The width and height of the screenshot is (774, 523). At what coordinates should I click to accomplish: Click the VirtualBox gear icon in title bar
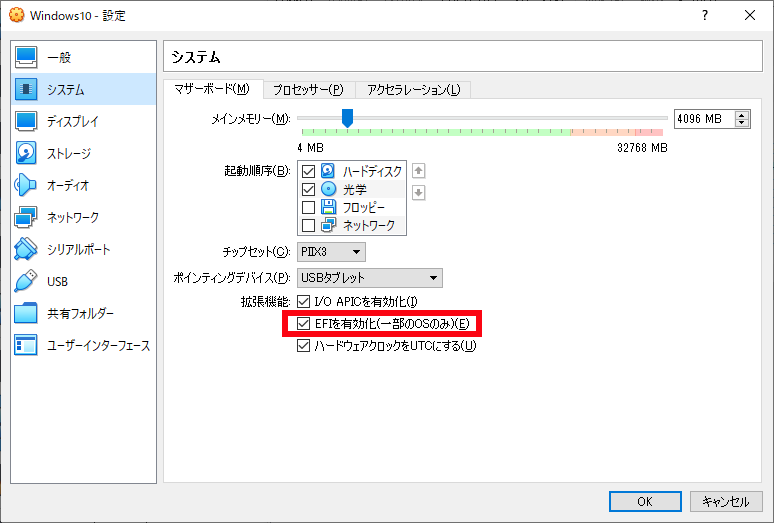pyautogui.click(x=16, y=15)
